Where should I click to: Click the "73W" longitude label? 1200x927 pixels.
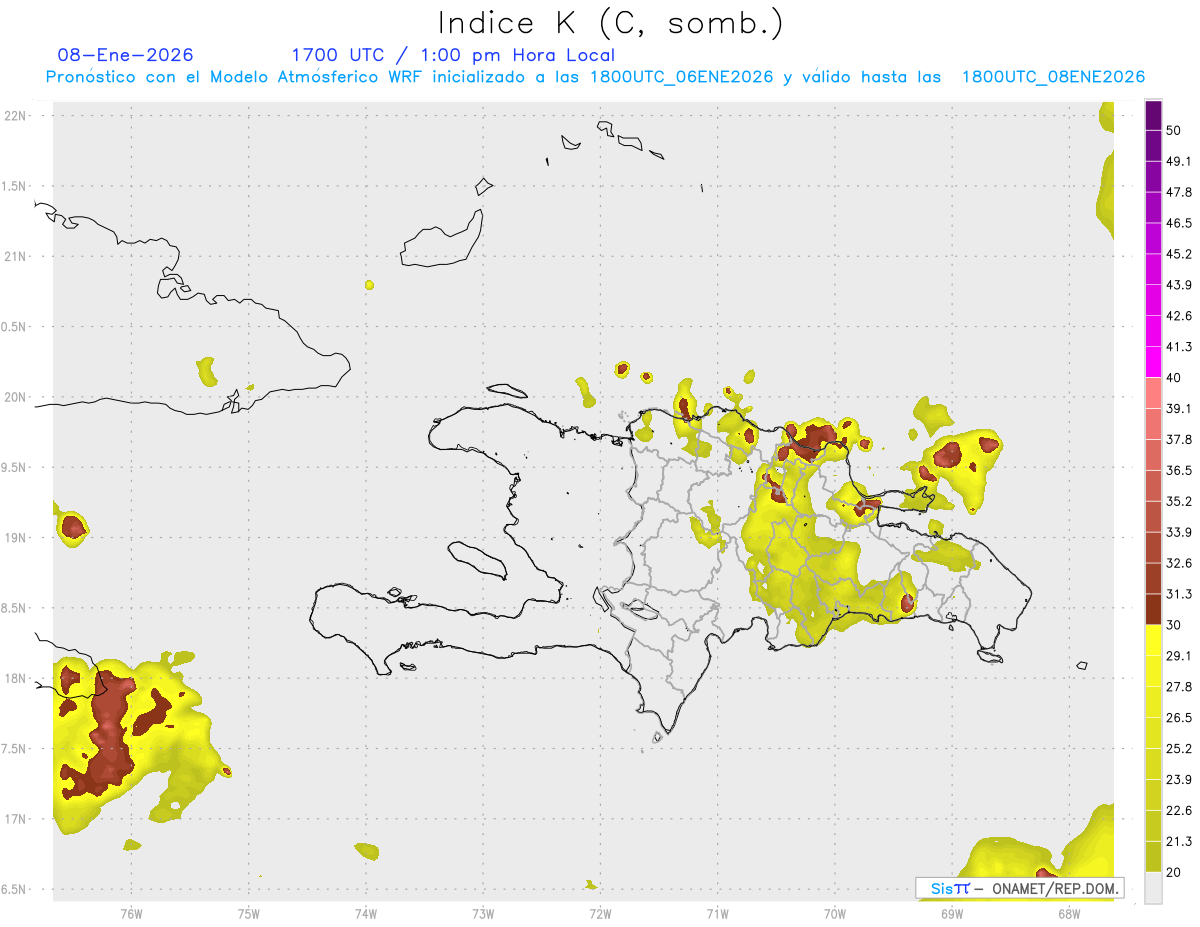click(x=483, y=913)
